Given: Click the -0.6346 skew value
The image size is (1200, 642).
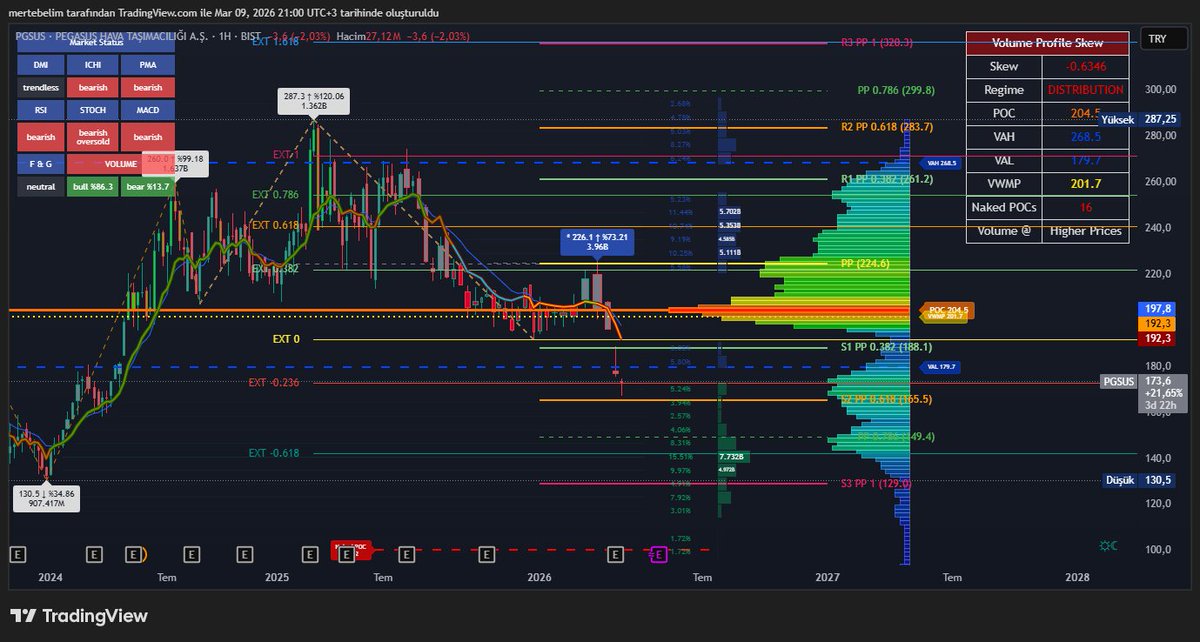Looking at the screenshot, I should point(1085,66).
